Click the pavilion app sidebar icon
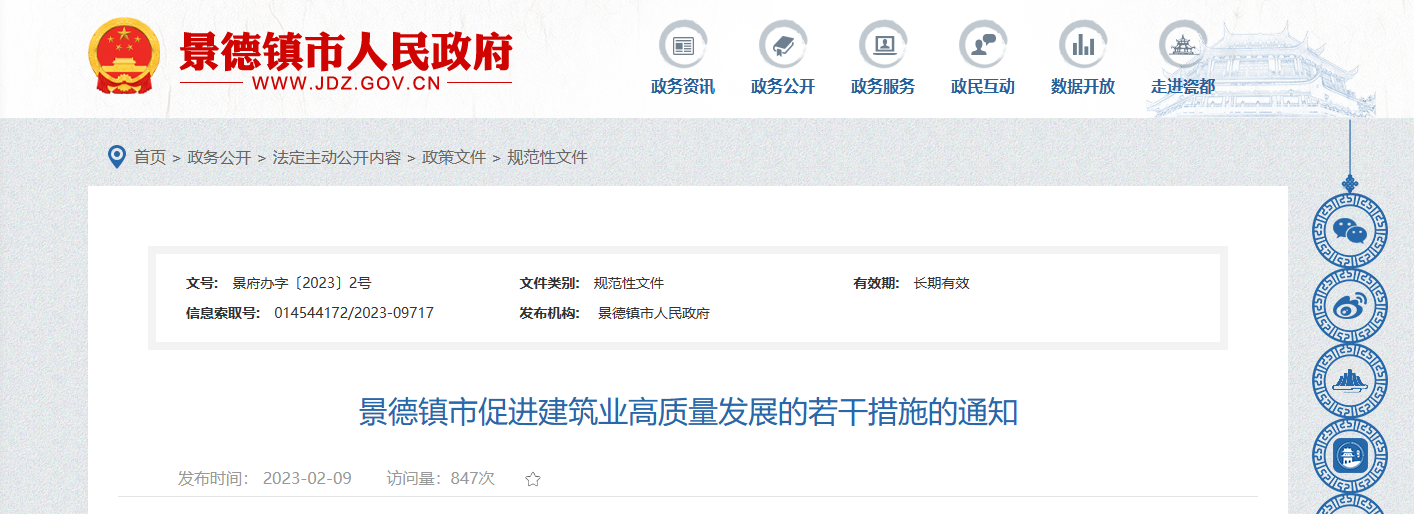 (1350, 457)
